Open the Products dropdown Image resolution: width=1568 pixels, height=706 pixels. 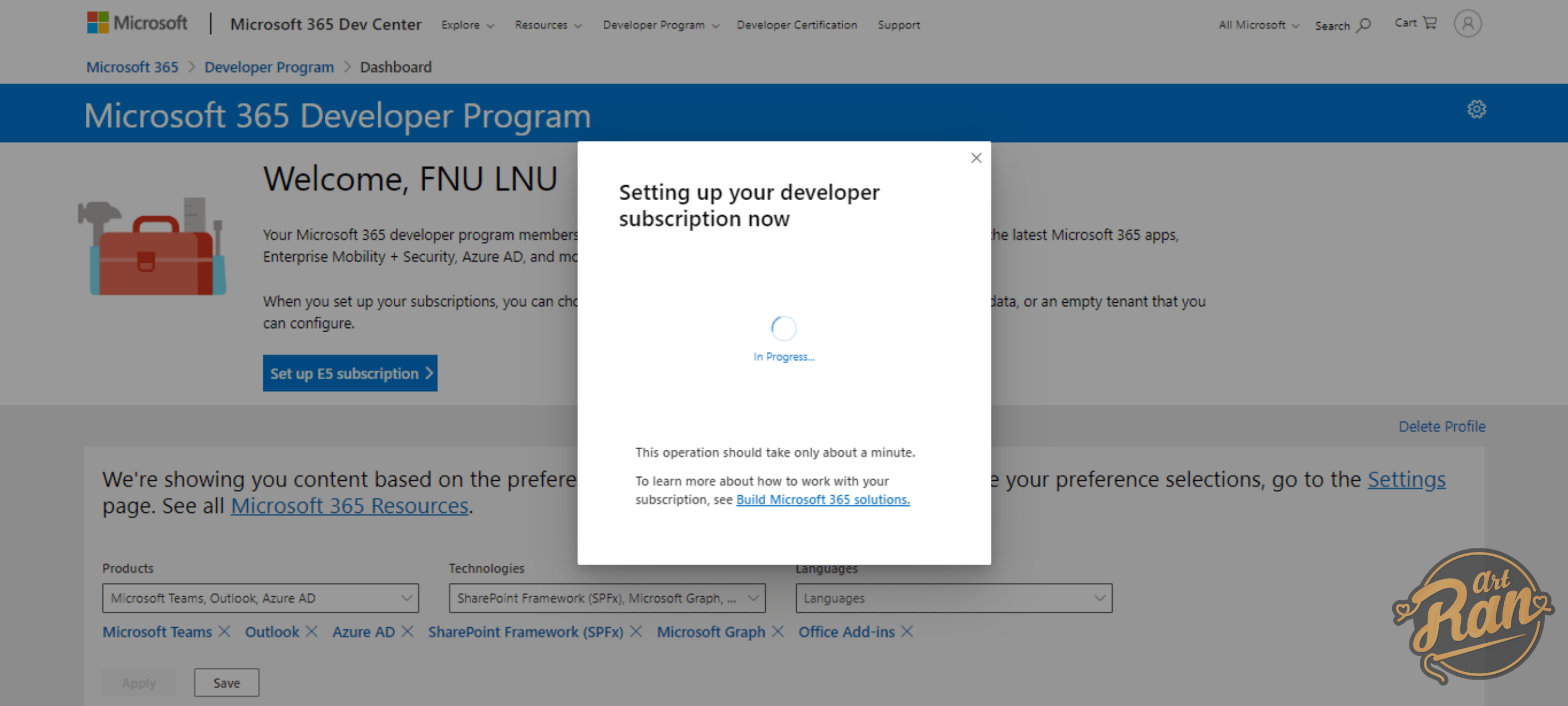pos(261,598)
